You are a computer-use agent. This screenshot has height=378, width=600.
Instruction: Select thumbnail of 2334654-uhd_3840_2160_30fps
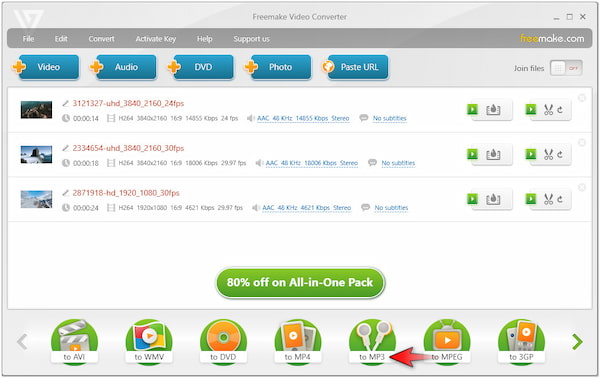coord(36,155)
